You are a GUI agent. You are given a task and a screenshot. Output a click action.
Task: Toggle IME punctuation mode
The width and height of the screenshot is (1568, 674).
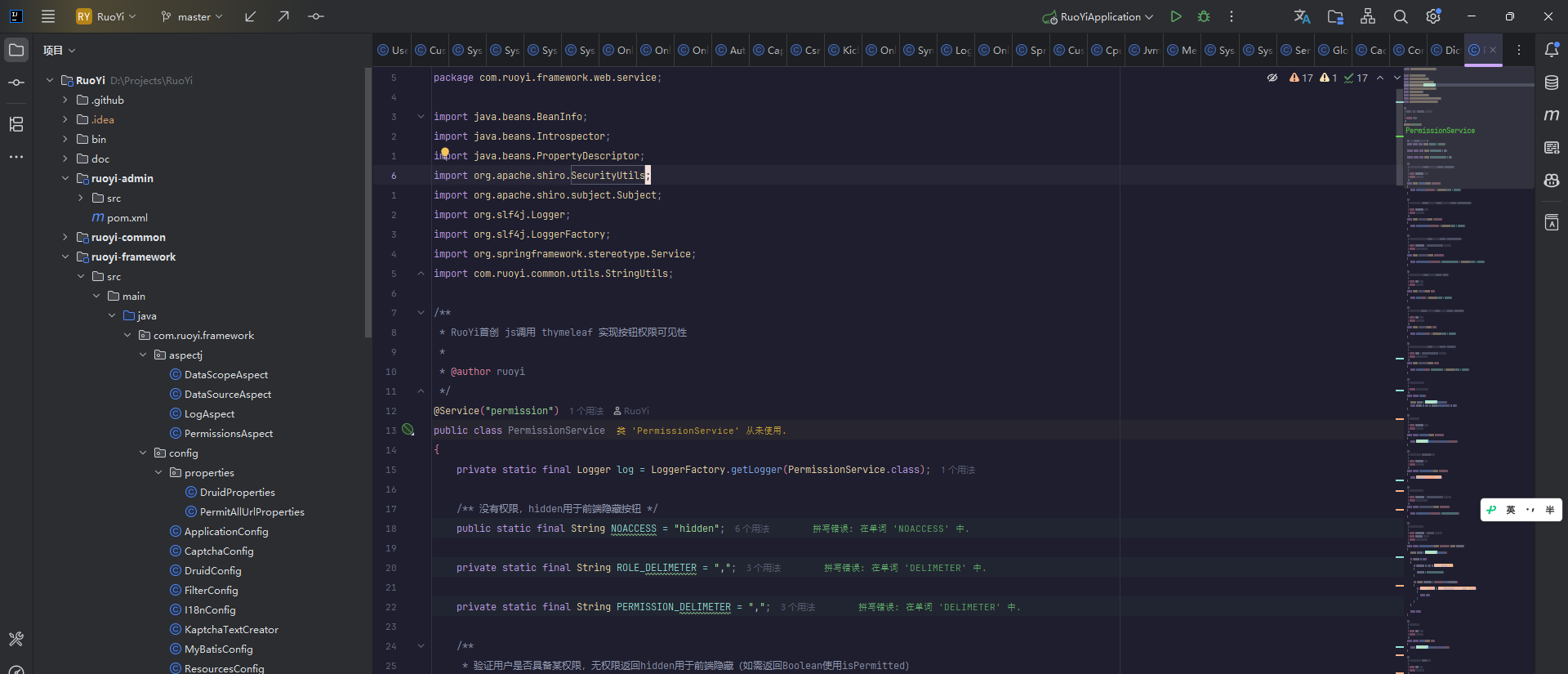1530,510
